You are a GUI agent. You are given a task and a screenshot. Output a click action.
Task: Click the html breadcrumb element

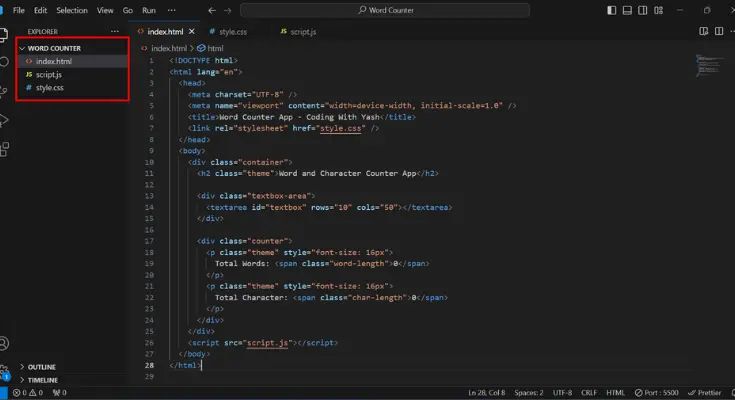coord(215,48)
